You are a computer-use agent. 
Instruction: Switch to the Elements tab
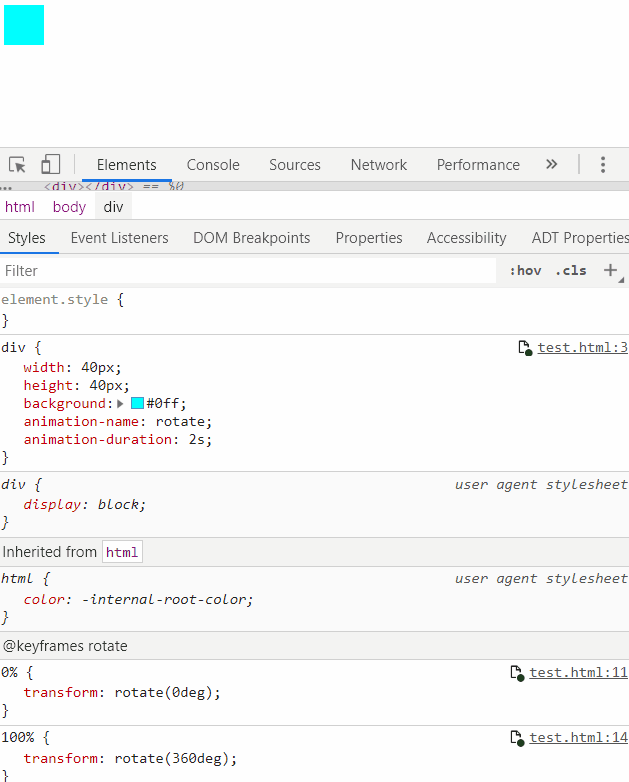click(127, 165)
